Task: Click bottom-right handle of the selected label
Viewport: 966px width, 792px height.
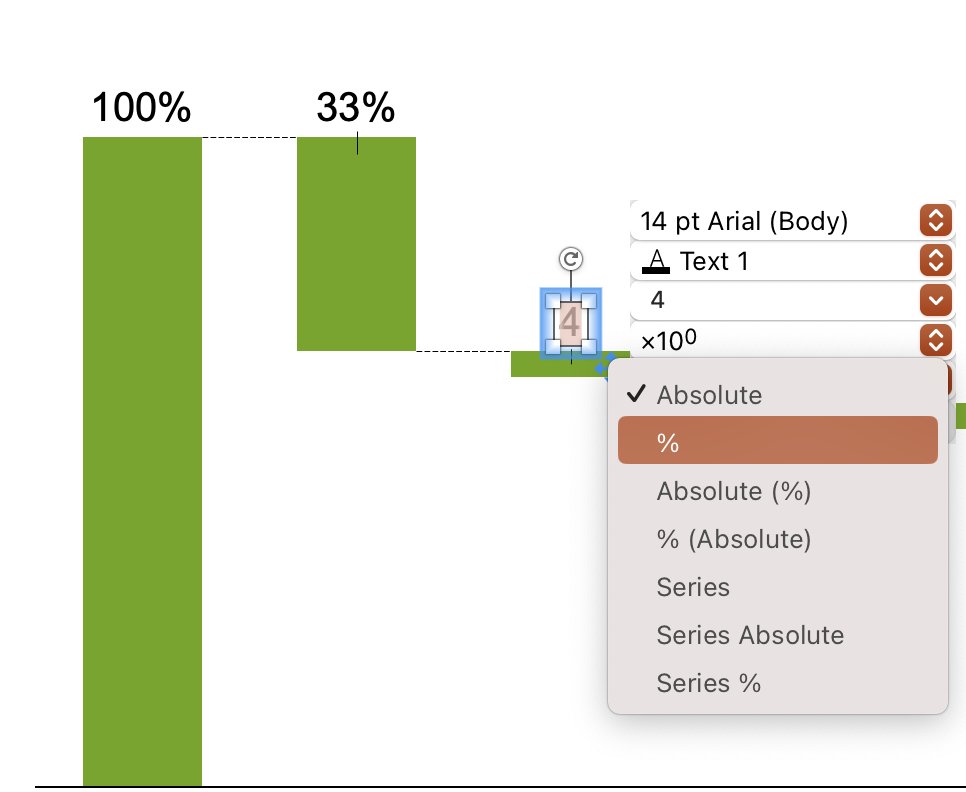Action: tap(589, 347)
